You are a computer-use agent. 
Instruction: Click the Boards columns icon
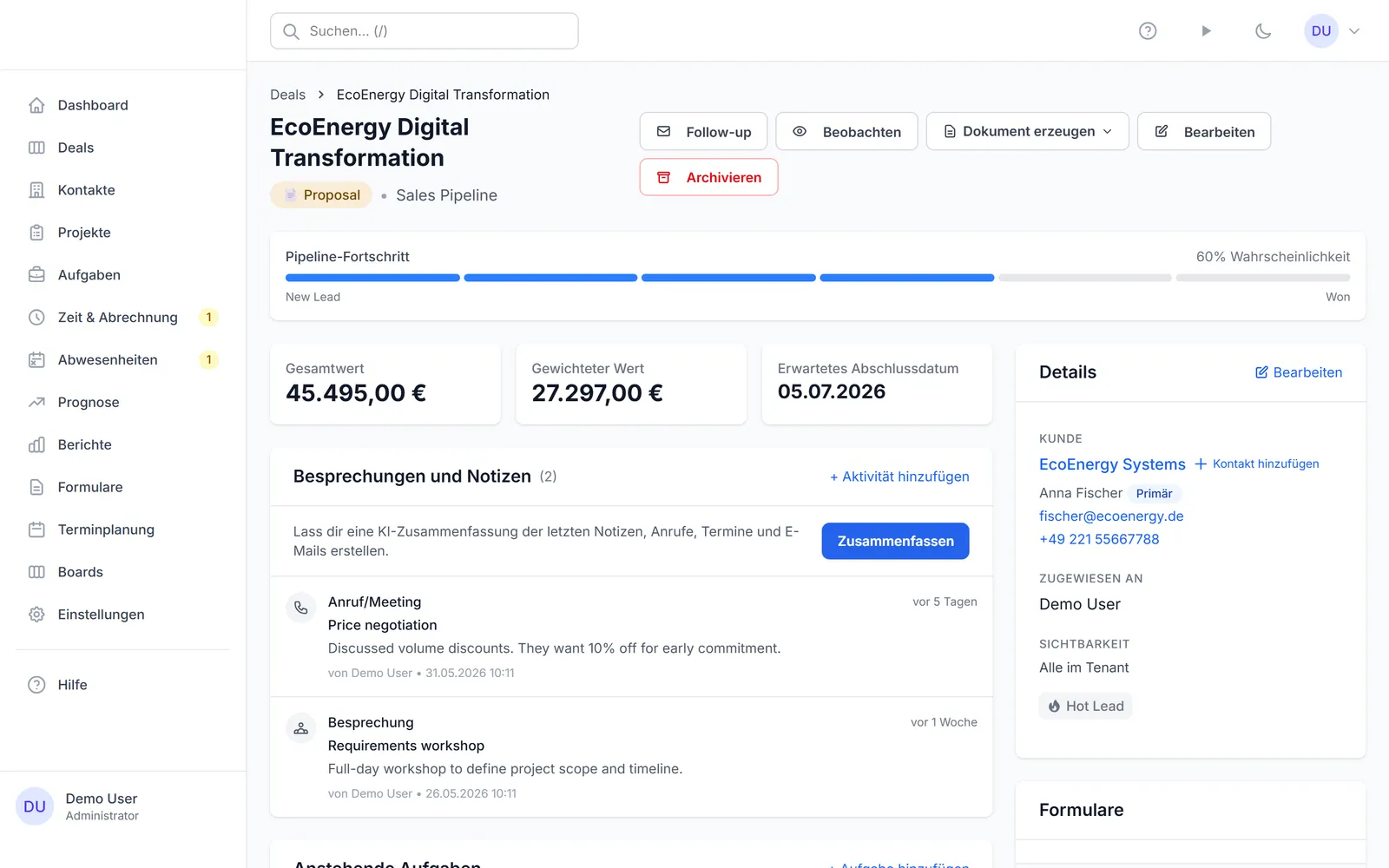click(36, 572)
